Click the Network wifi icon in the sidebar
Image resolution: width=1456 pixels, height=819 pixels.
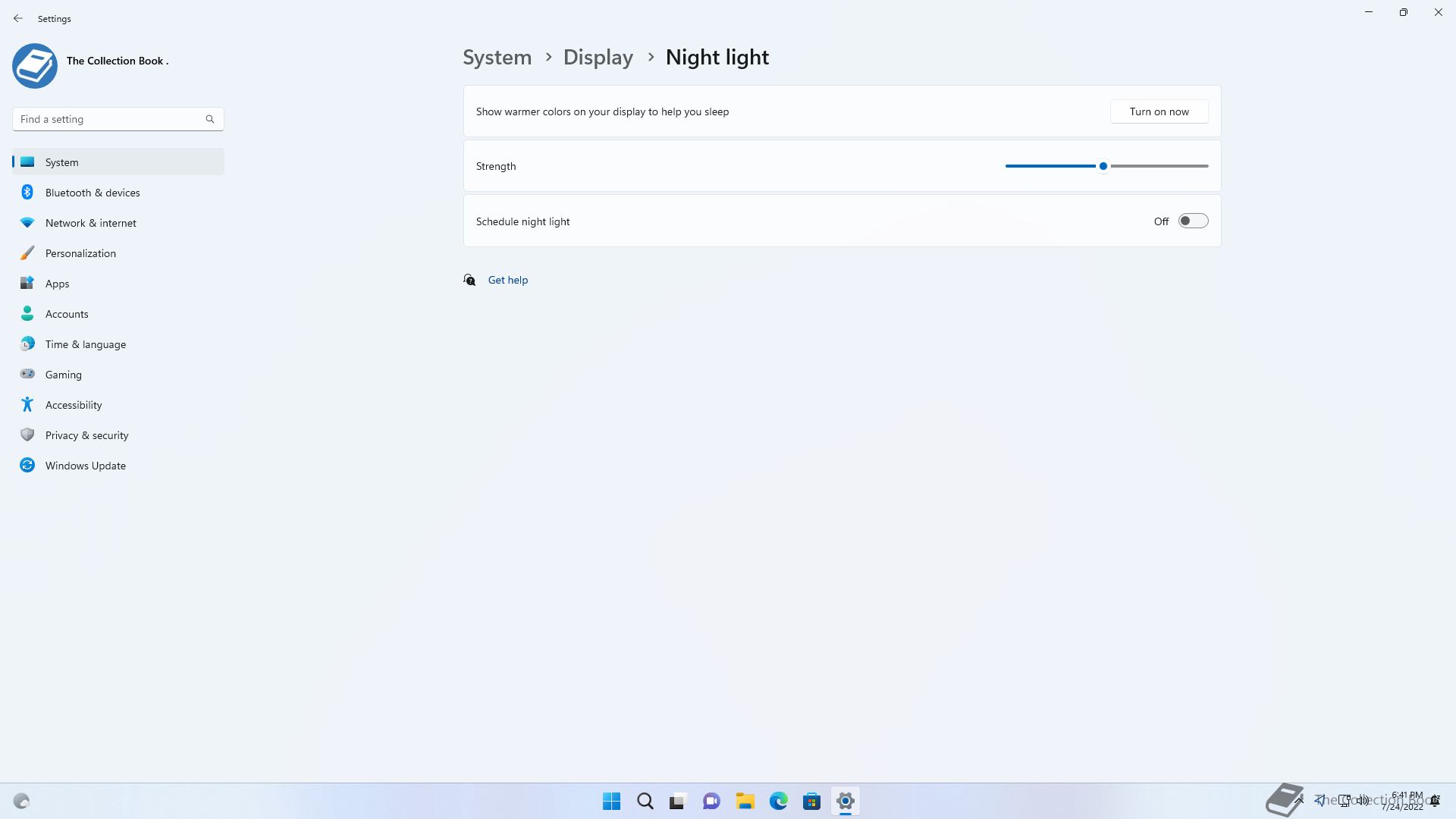(x=27, y=222)
